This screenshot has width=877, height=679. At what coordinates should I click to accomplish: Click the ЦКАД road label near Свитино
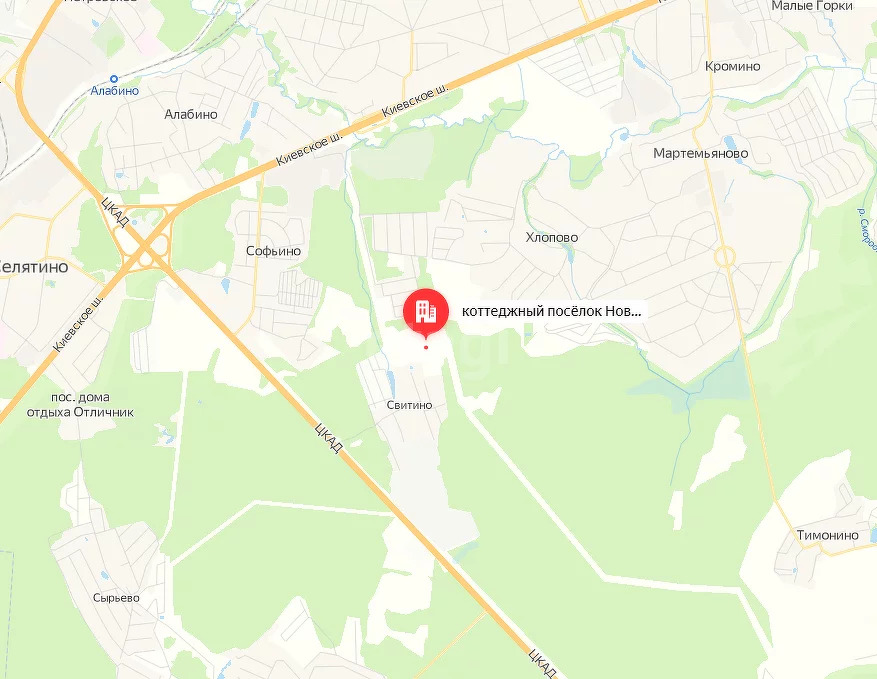[x=328, y=437]
